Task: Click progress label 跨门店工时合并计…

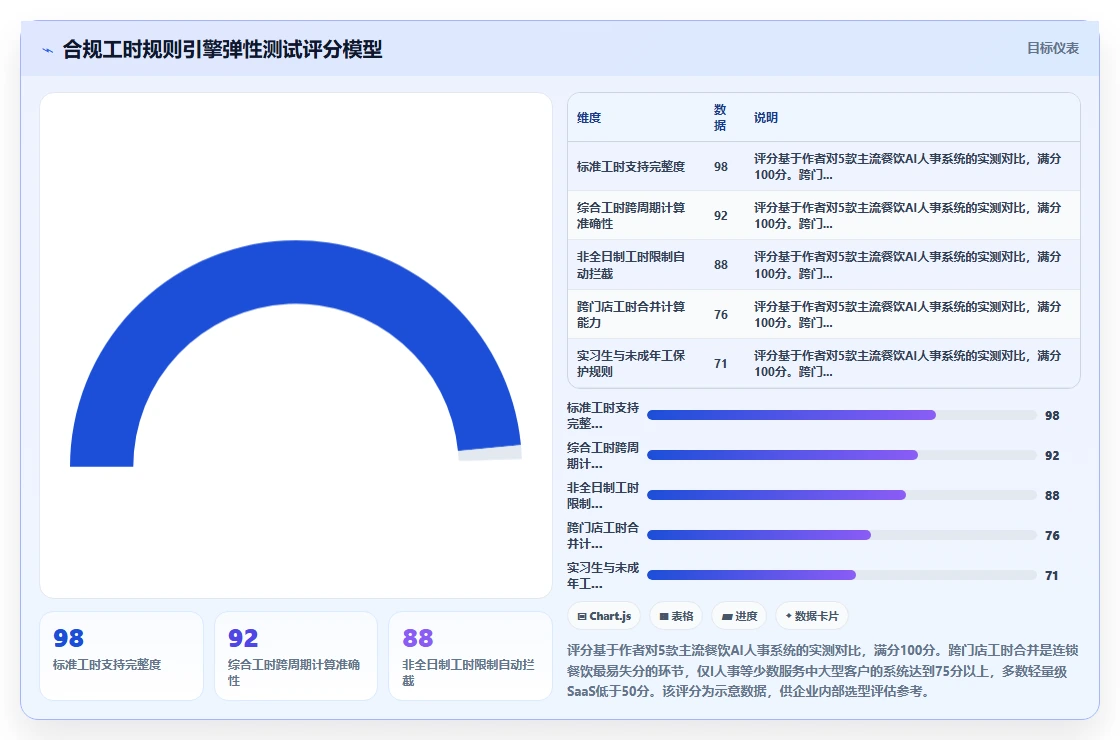Action: [x=603, y=536]
